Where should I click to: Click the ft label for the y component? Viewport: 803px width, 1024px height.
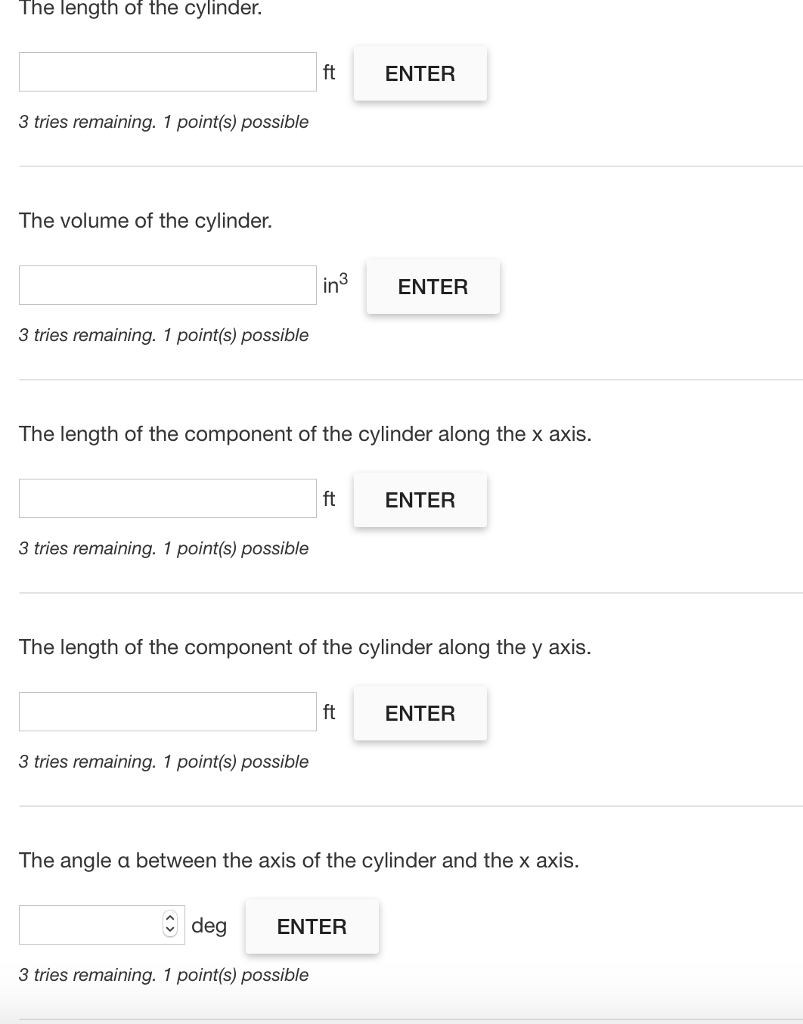click(328, 712)
